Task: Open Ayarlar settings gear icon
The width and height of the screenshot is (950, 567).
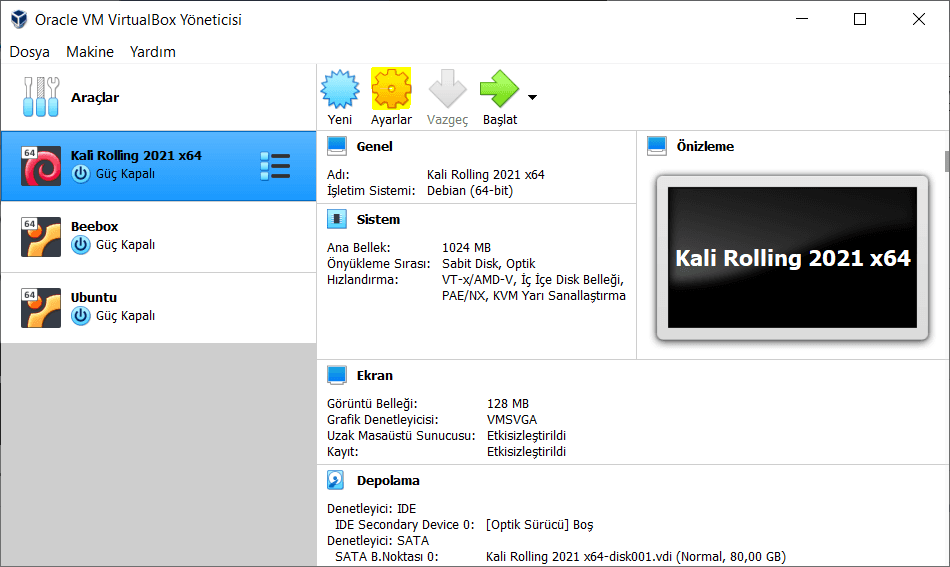Action: click(391, 90)
